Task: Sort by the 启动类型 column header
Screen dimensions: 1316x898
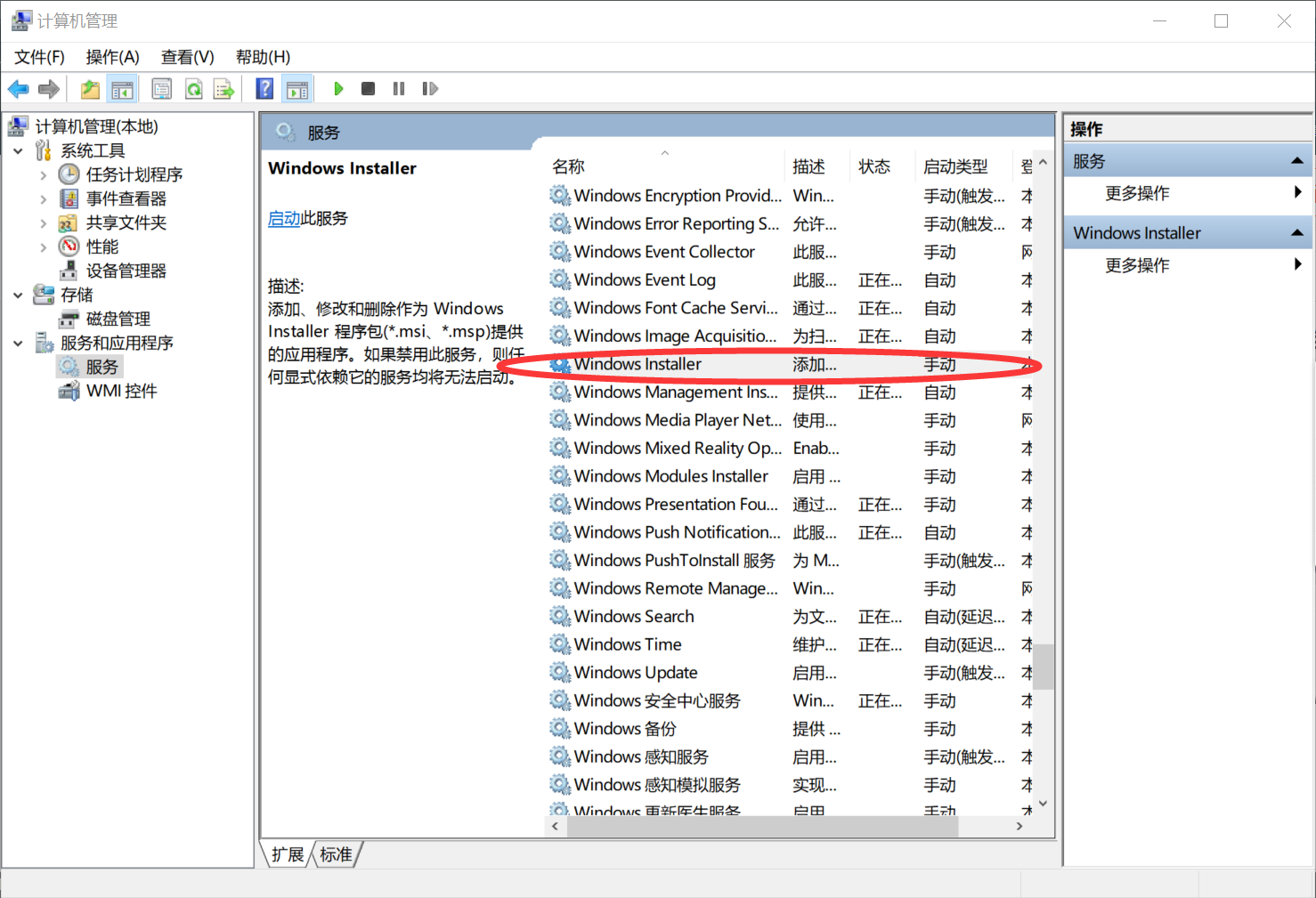Action: point(964,166)
